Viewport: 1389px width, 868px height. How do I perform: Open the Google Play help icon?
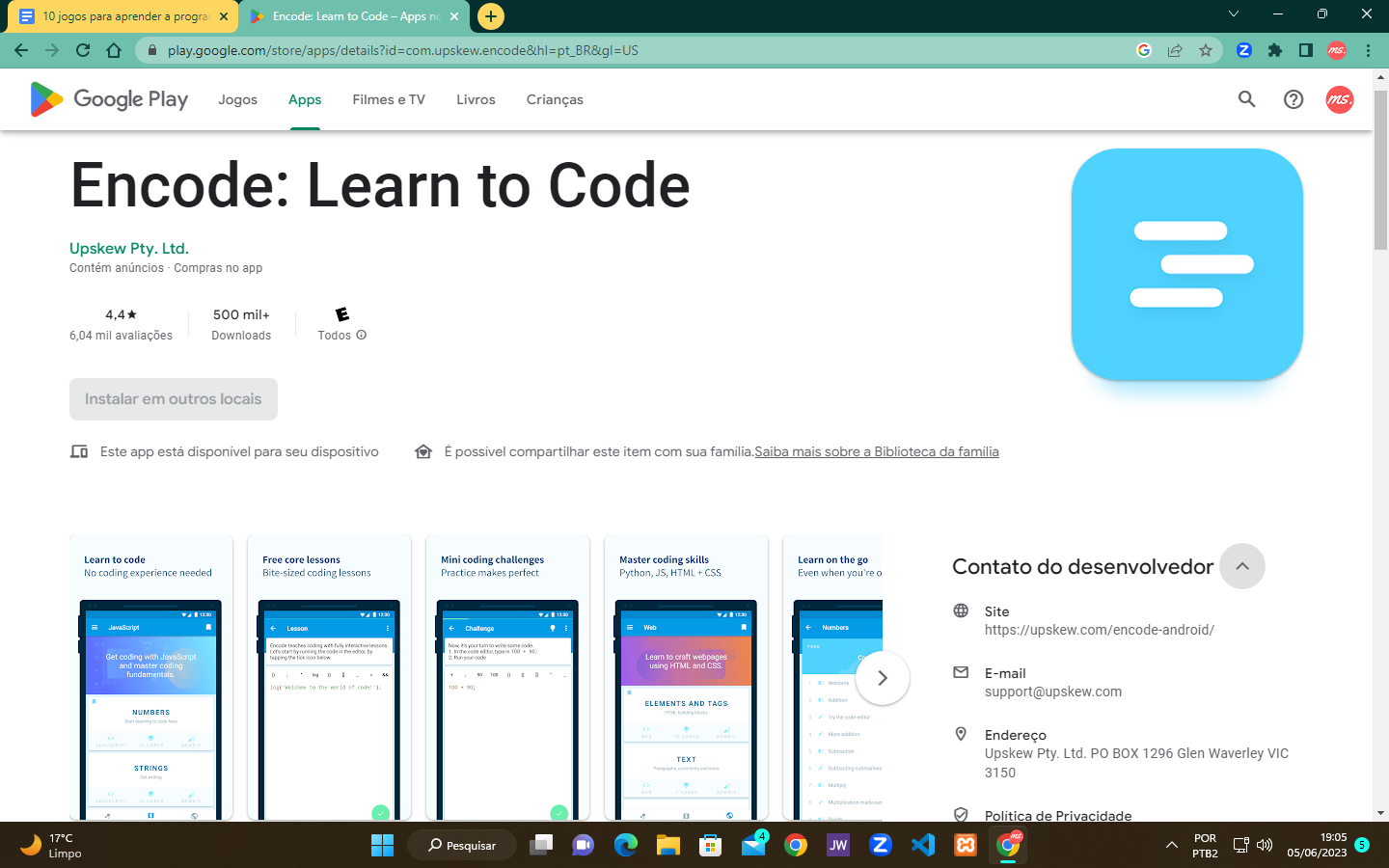click(1294, 99)
